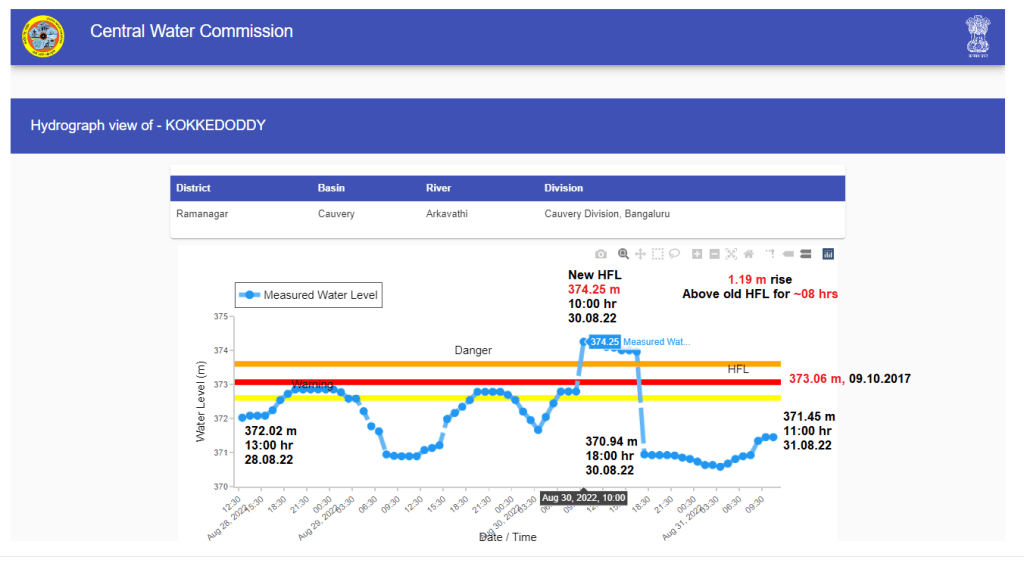The image size is (1024, 563).
Task: Click the CWC logo at top left
Action: point(41,37)
